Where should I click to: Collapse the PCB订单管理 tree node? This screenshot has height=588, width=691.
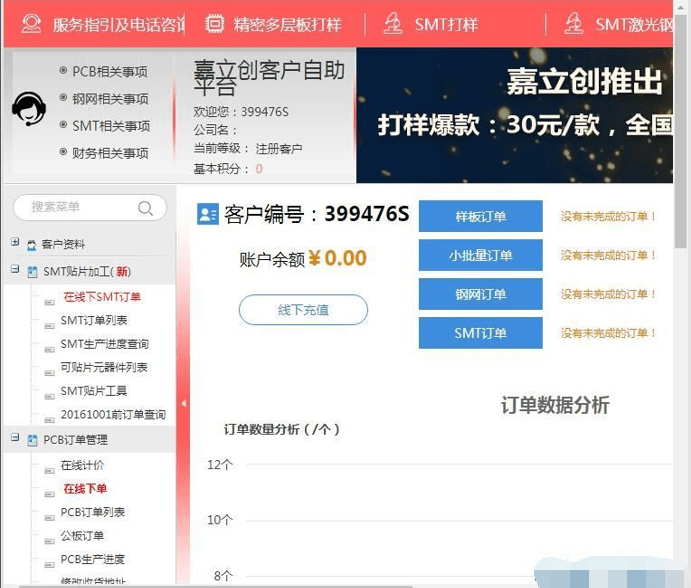click(15, 437)
